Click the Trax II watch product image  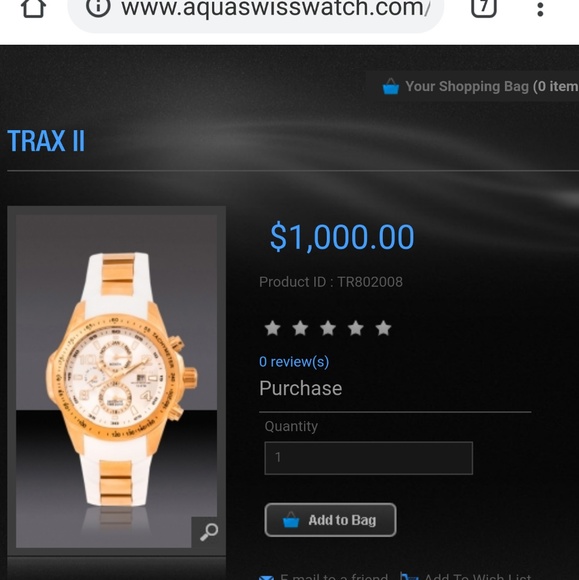point(117,381)
